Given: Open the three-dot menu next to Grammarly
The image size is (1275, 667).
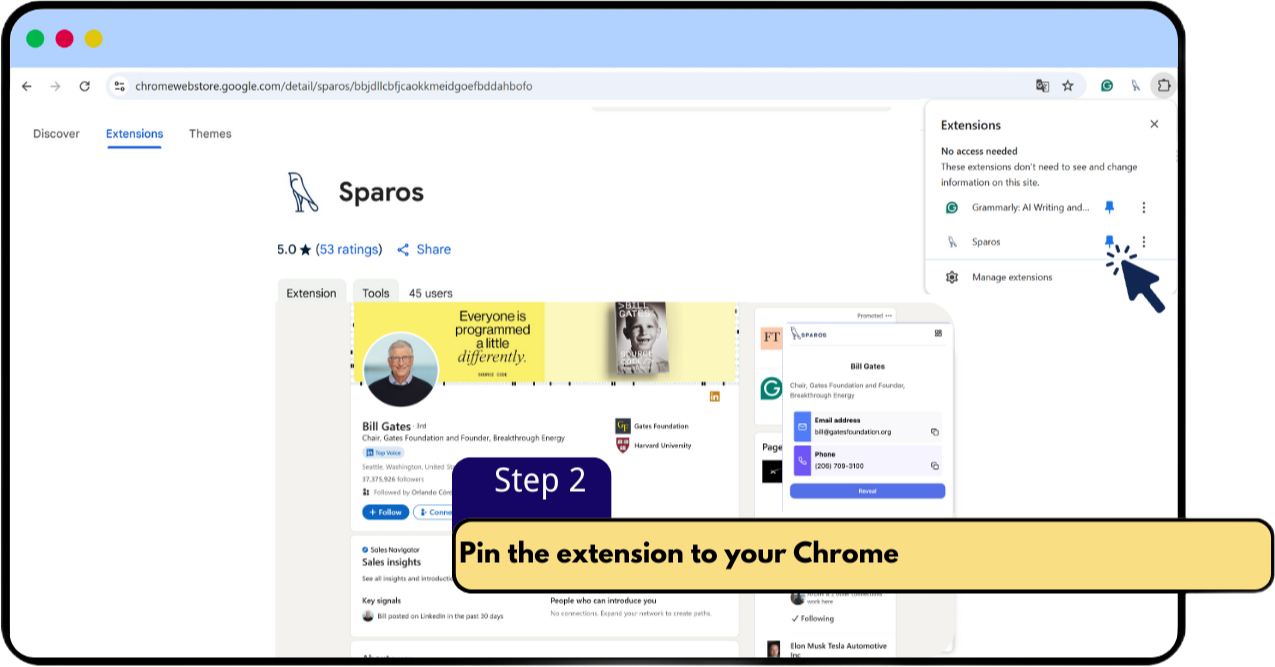Looking at the screenshot, I should click(x=1143, y=207).
